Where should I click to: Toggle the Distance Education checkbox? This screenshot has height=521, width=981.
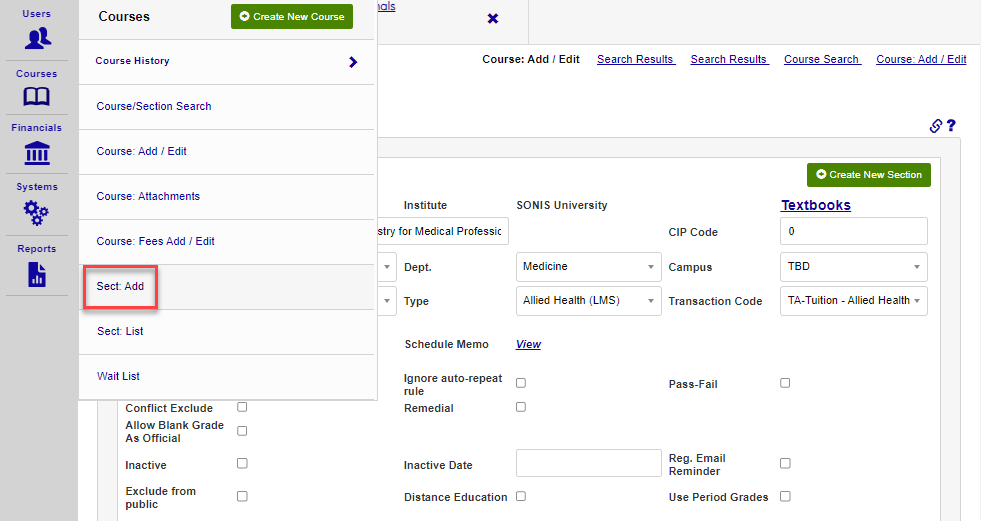521,496
